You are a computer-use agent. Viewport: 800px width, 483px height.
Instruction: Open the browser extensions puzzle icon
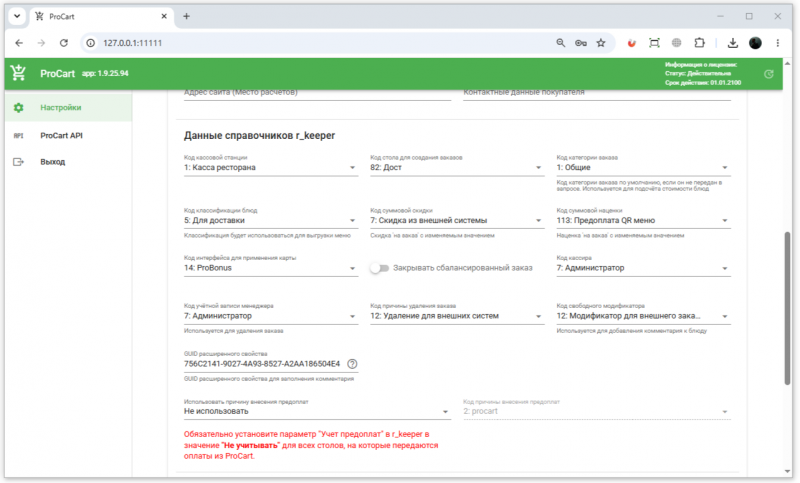699,43
